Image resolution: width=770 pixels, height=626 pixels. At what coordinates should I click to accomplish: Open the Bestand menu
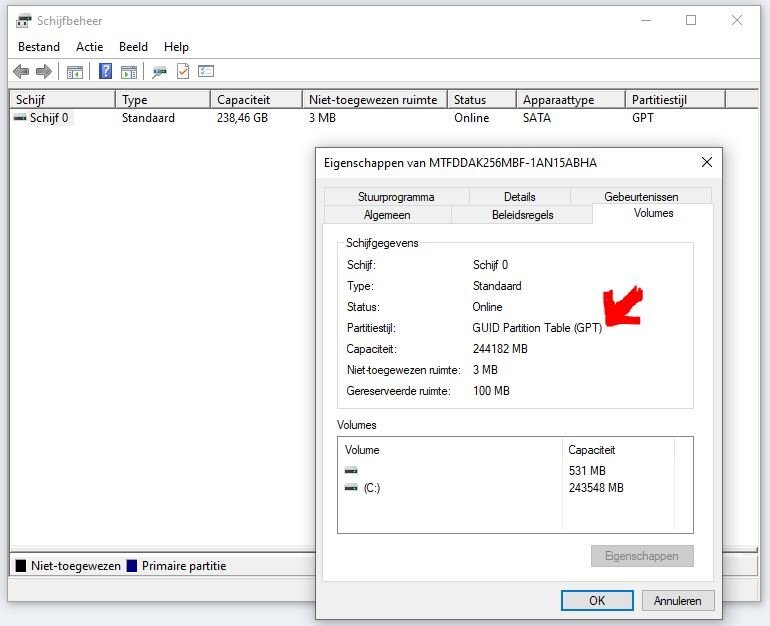(x=39, y=47)
